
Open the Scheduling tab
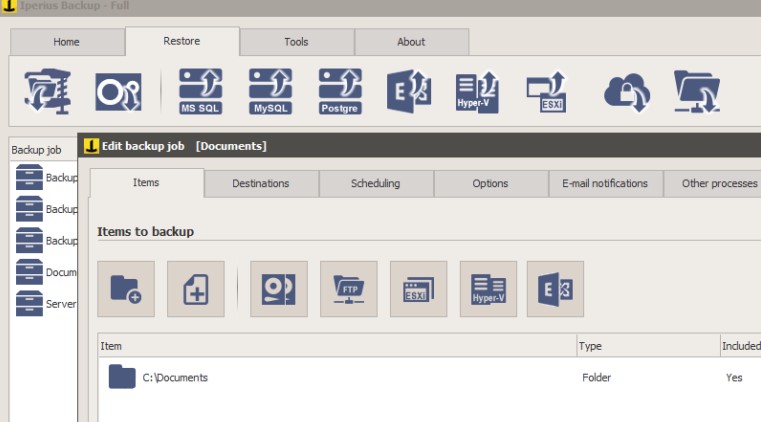(376, 183)
